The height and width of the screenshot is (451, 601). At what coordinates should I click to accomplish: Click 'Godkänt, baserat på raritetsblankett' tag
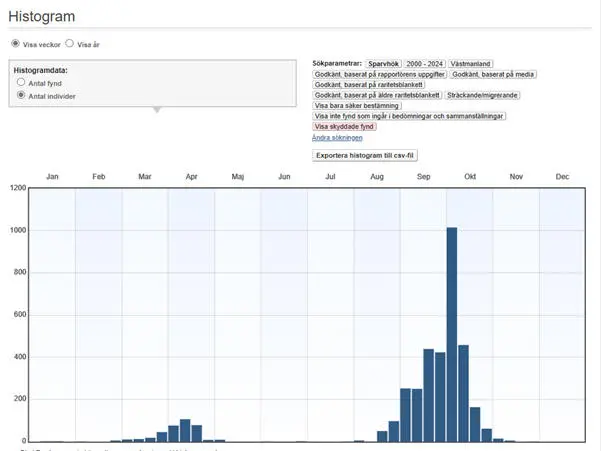point(369,84)
